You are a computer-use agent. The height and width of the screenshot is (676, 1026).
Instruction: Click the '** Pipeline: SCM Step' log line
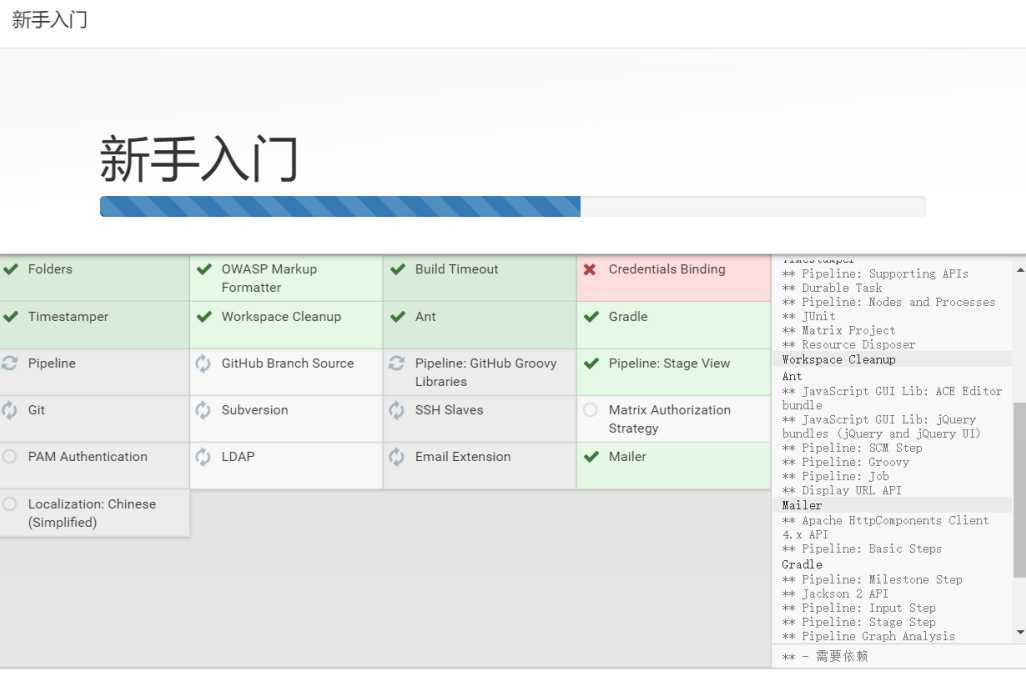(x=852, y=448)
